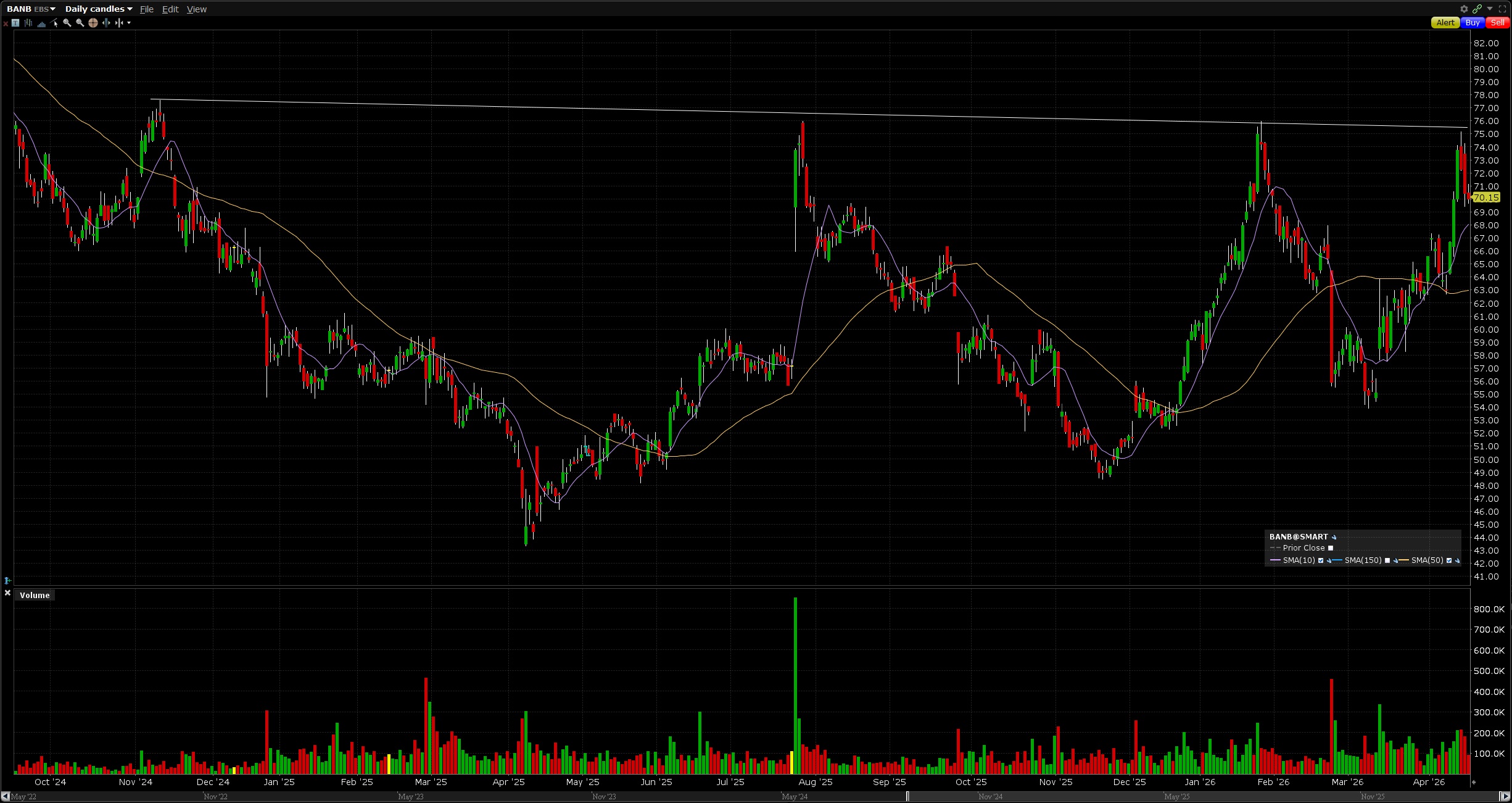Click the add studies histogram icon
The height and width of the screenshot is (803, 1512).
click(x=41, y=23)
